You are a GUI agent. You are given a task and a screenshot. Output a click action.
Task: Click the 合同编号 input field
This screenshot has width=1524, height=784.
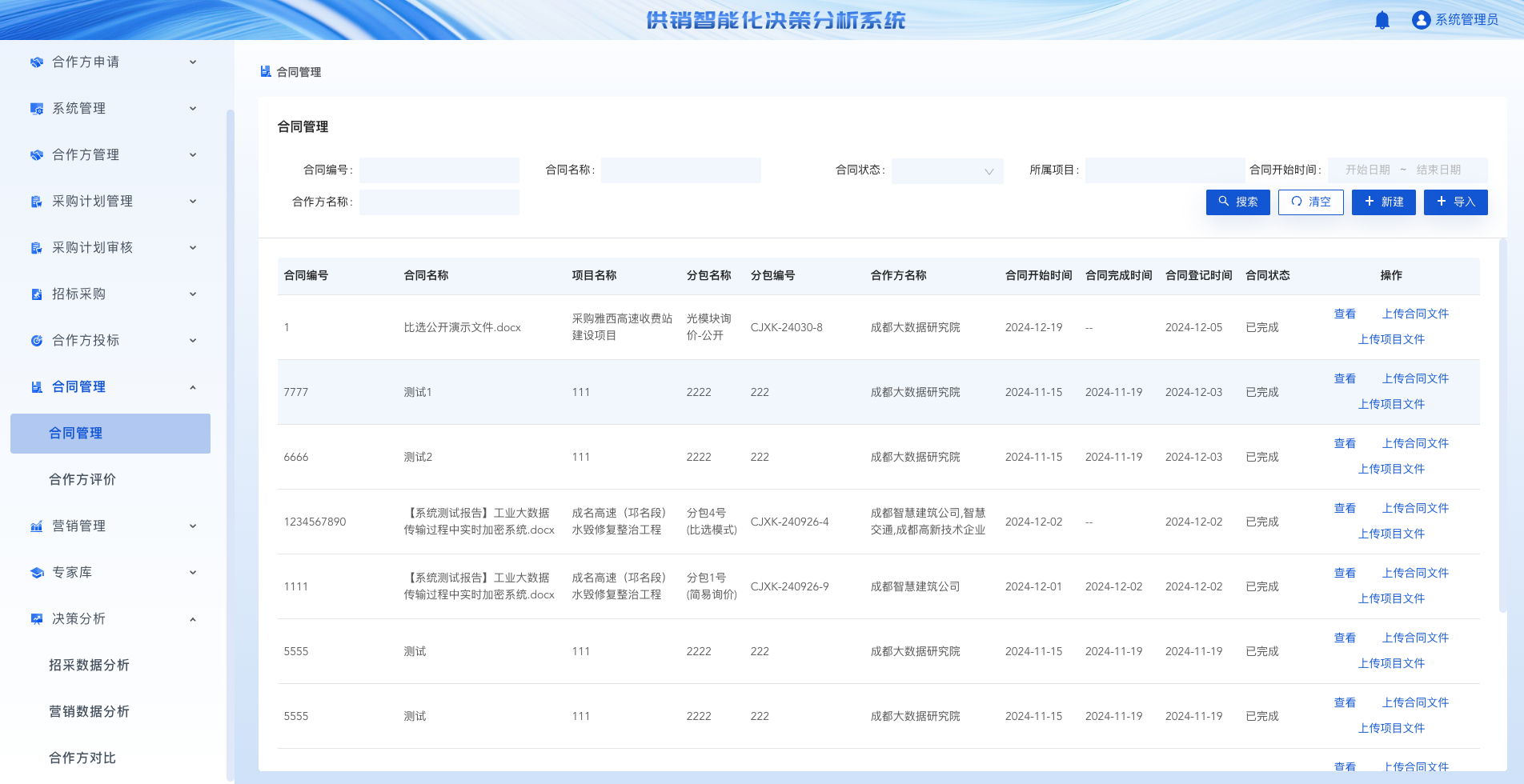tap(439, 170)
